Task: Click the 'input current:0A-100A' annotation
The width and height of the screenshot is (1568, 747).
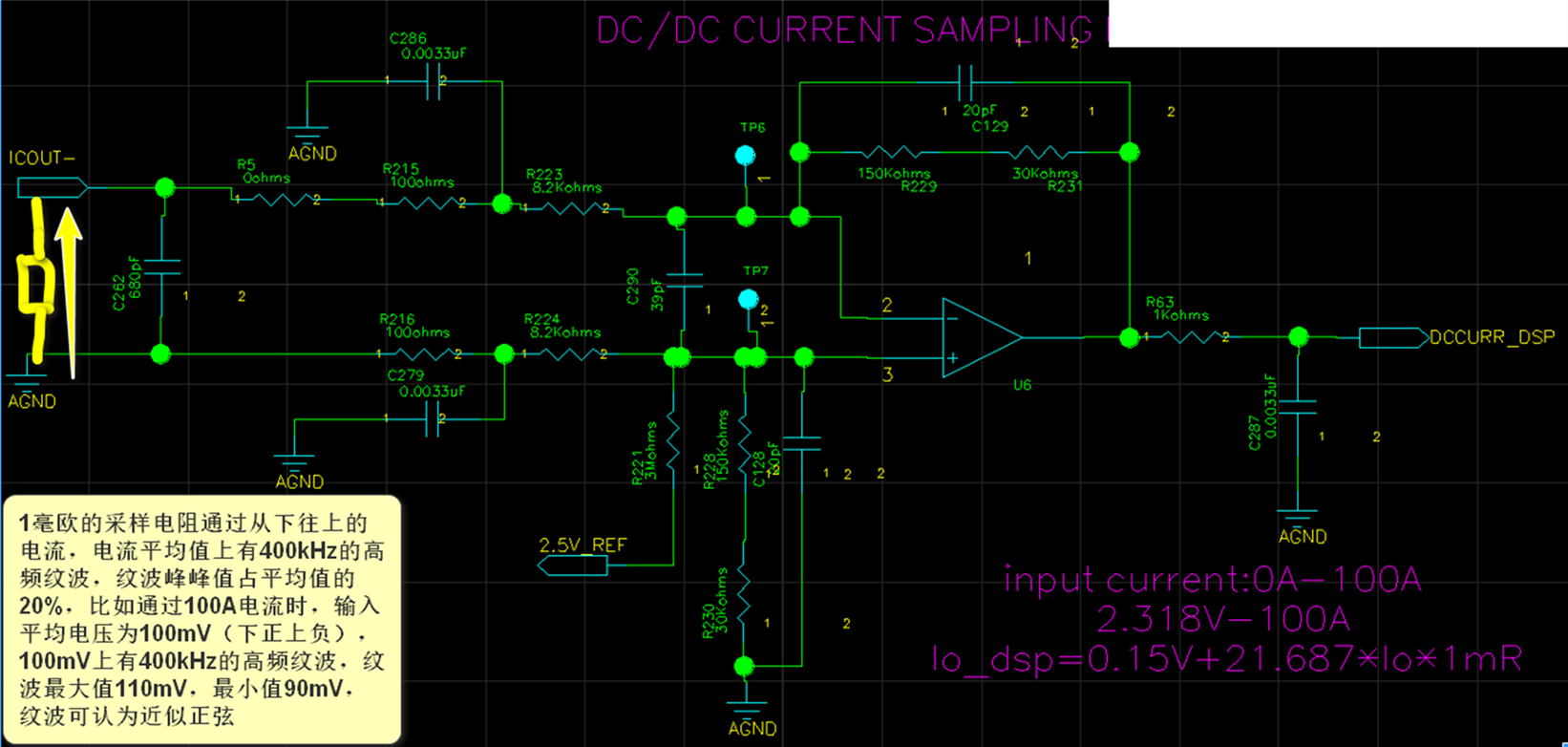Action: pyautogui.click(x=1213, y=579)
